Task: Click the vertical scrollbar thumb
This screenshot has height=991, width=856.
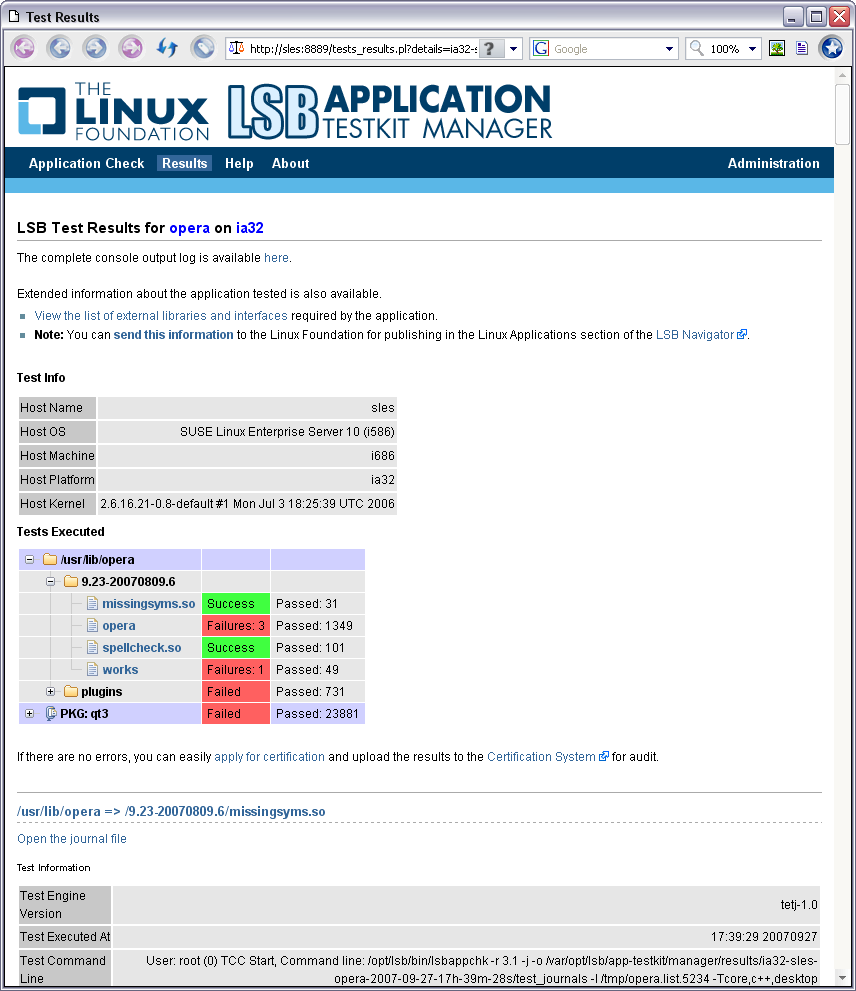Action: tap(841, 114)
